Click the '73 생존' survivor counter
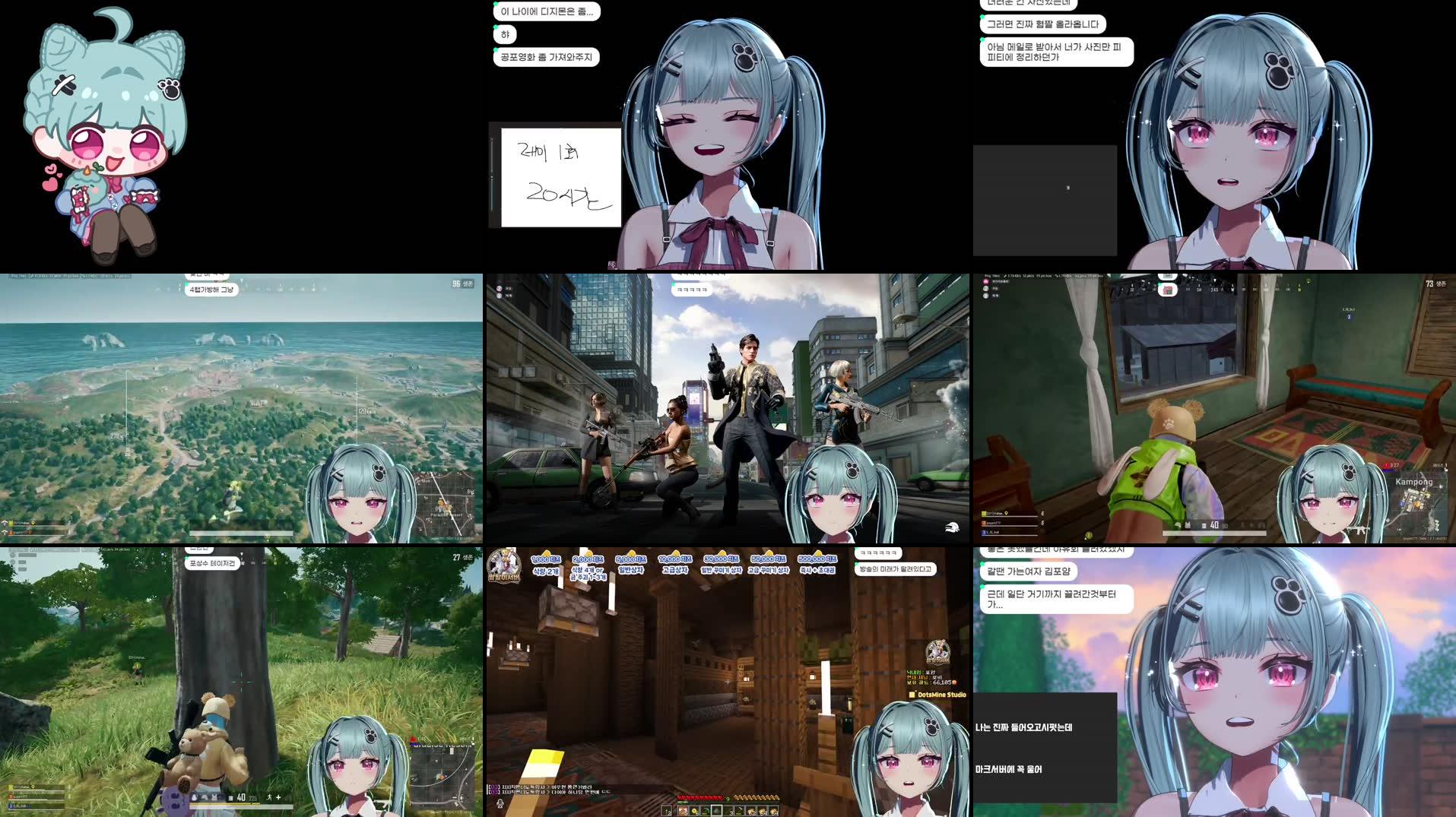The width and height of the screenshot is (1456, 817). [1435, 283]
